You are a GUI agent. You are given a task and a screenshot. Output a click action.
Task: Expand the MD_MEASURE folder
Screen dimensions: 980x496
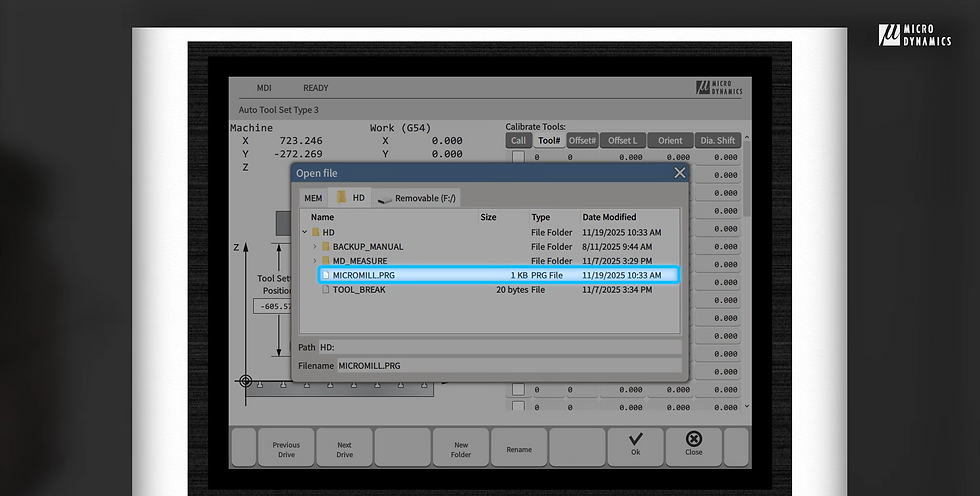tap(315, 260)
